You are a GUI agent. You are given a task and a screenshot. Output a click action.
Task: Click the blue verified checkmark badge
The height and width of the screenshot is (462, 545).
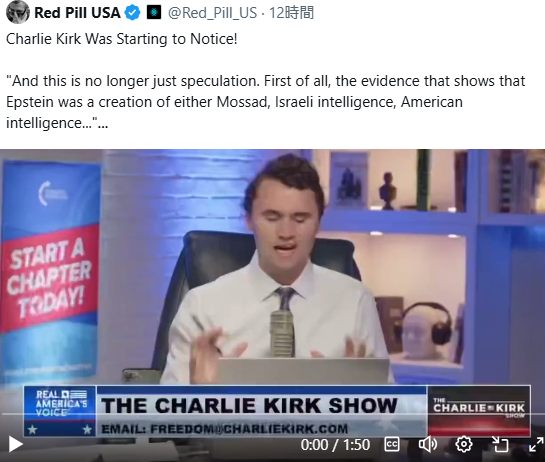point(132,13)
